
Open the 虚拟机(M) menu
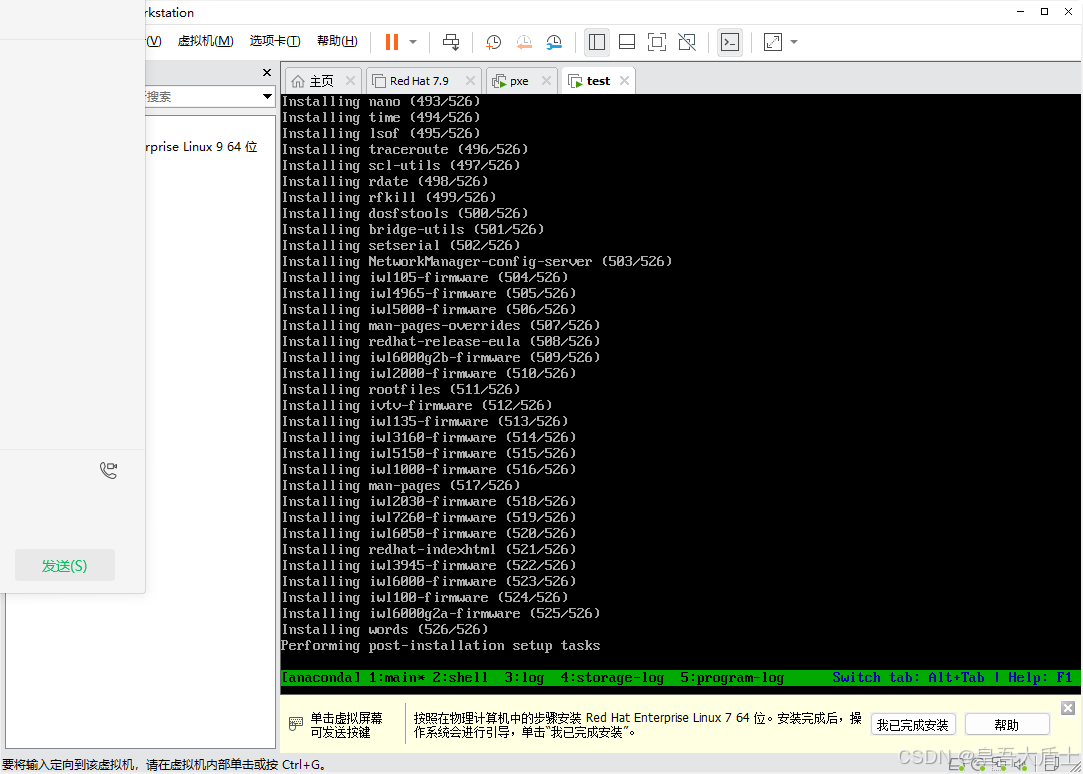click(x=206, y=41)
